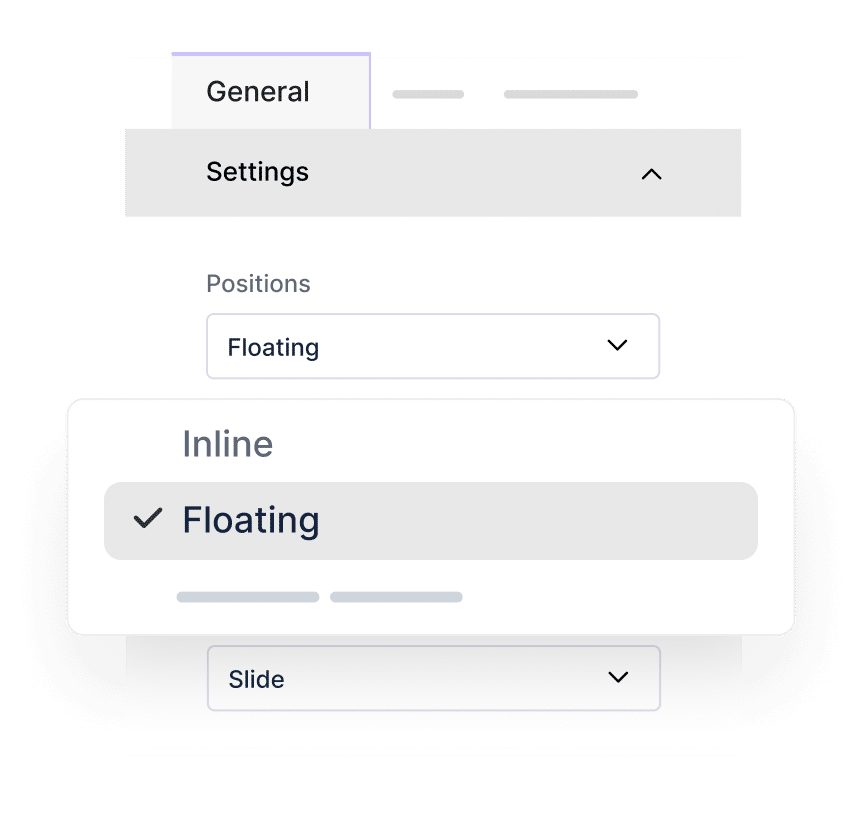Open the Positions dropdown box
The width and height of the screenshot is (862, 818).
(432, 347)
